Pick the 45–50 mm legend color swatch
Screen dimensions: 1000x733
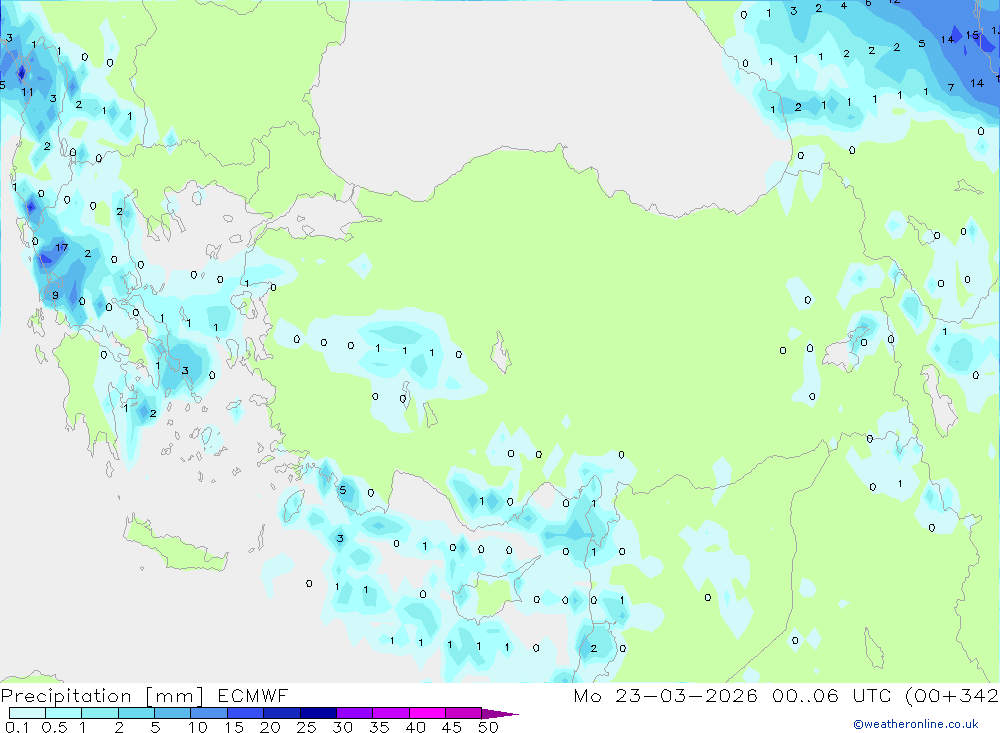(x=463, y=713)
